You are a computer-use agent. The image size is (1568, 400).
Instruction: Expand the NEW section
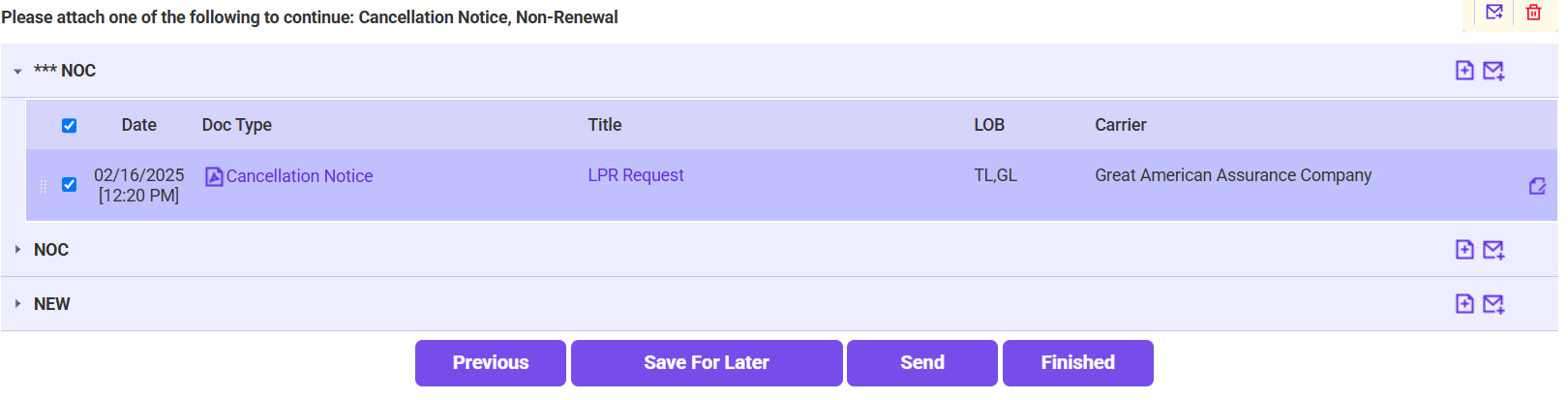[x=17, y=304]
